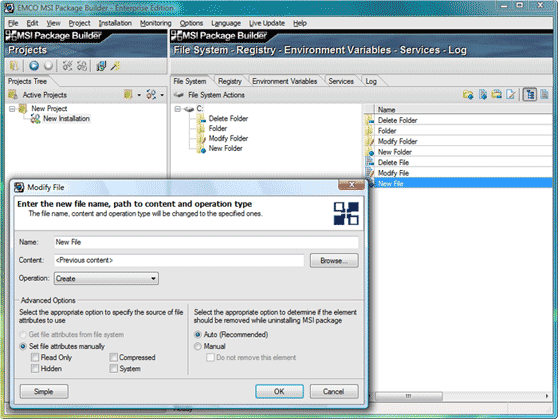This screenshot has width=558, height=419.
Task: Enable the Hidden checkbox
Action: [35, 368]
